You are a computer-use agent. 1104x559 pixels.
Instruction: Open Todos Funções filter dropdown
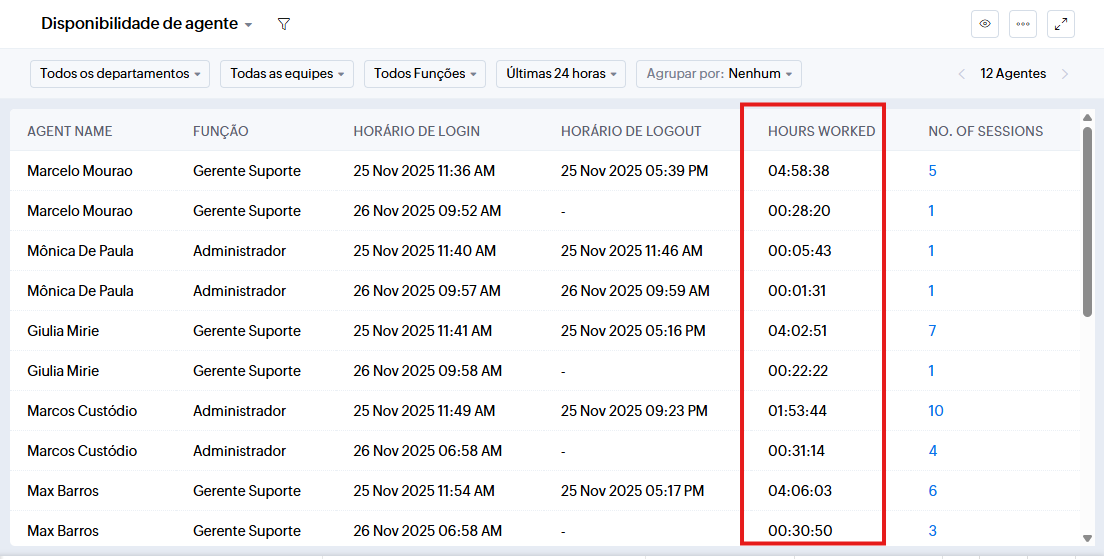click(x=425, y=74)
